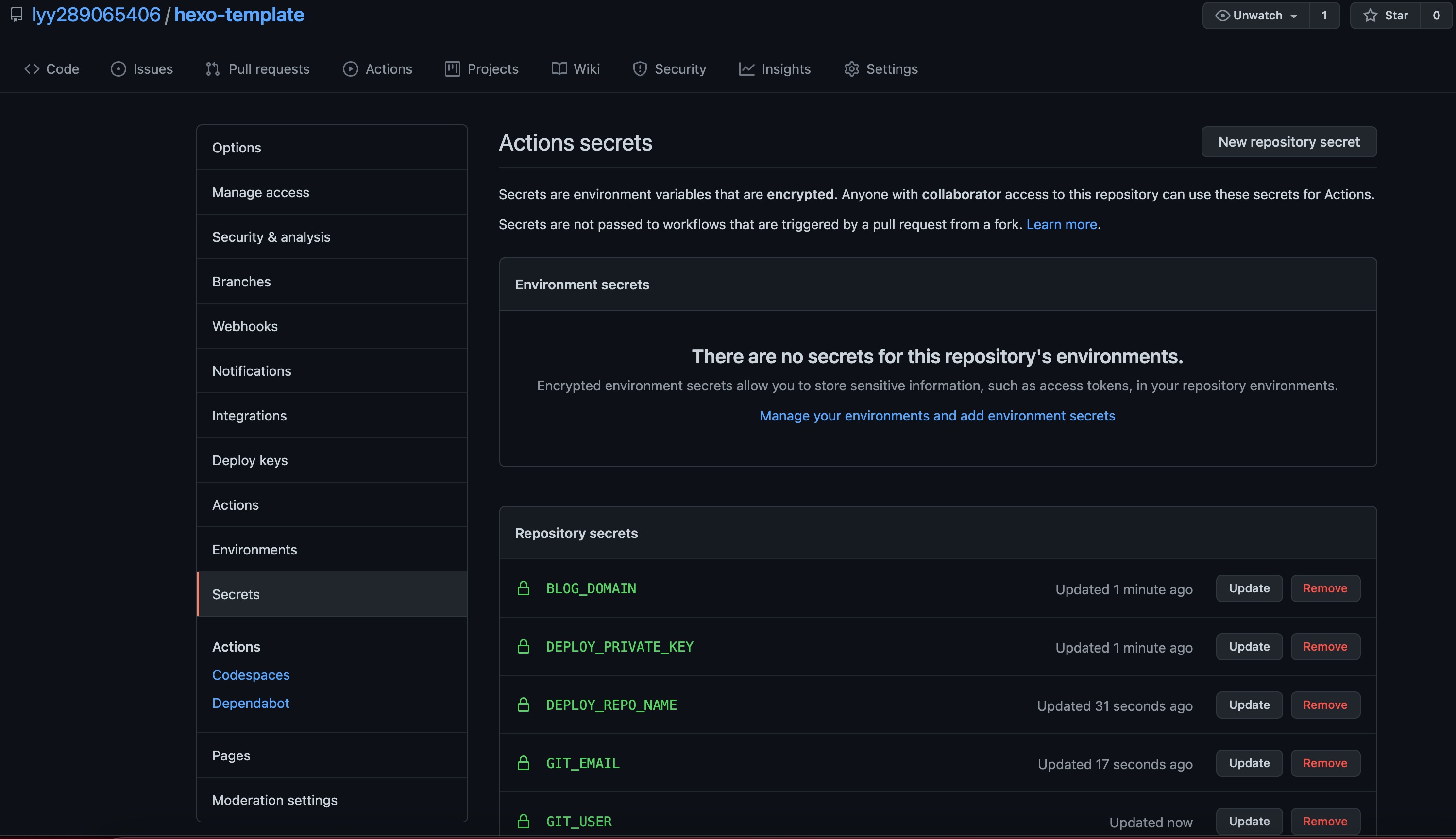Click the lock icon beside DEPLOY_PRIVATE_KEY

coord(524,647)
